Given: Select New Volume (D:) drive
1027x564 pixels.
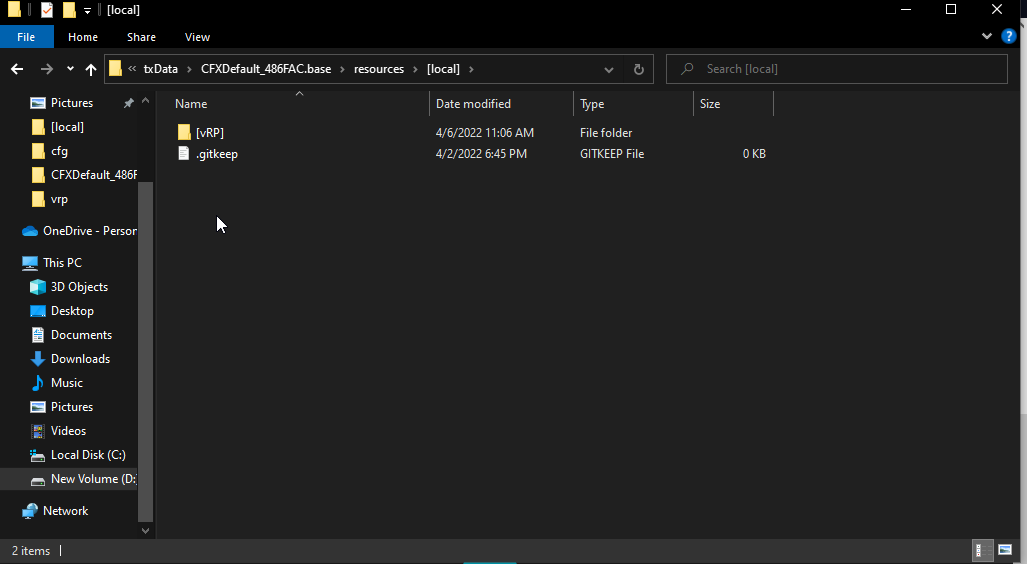Looking at the screenshot, I should 93,479.
